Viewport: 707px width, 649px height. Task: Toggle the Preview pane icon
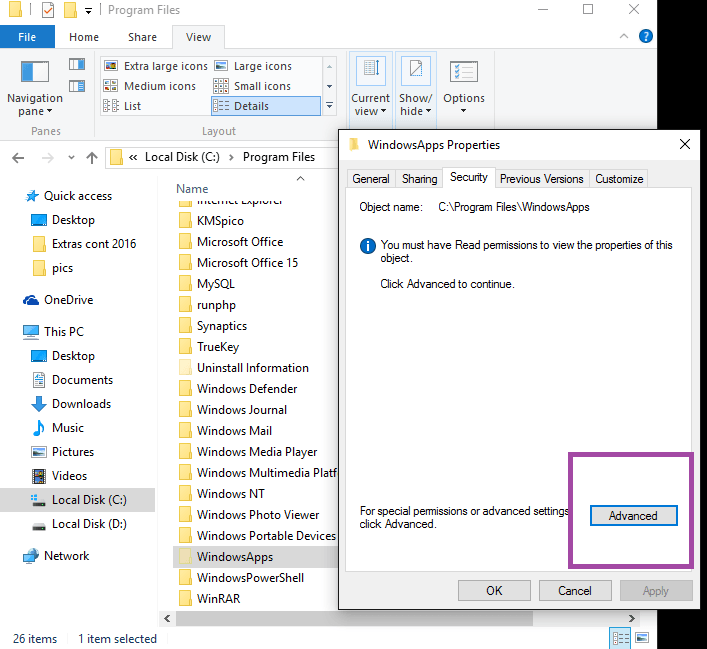77,64
